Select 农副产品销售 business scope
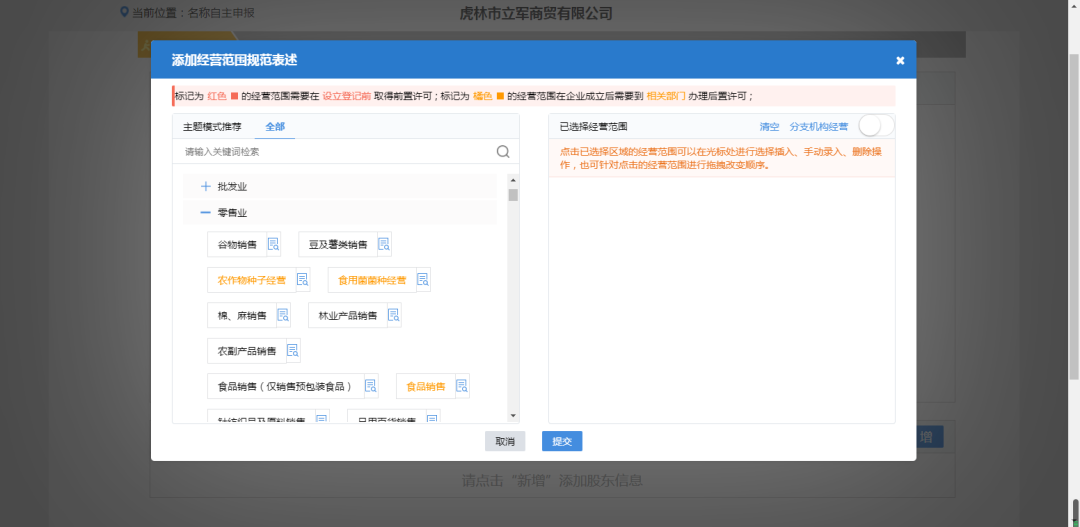Viewport: 1080px width, 527px height. (247, 350)
